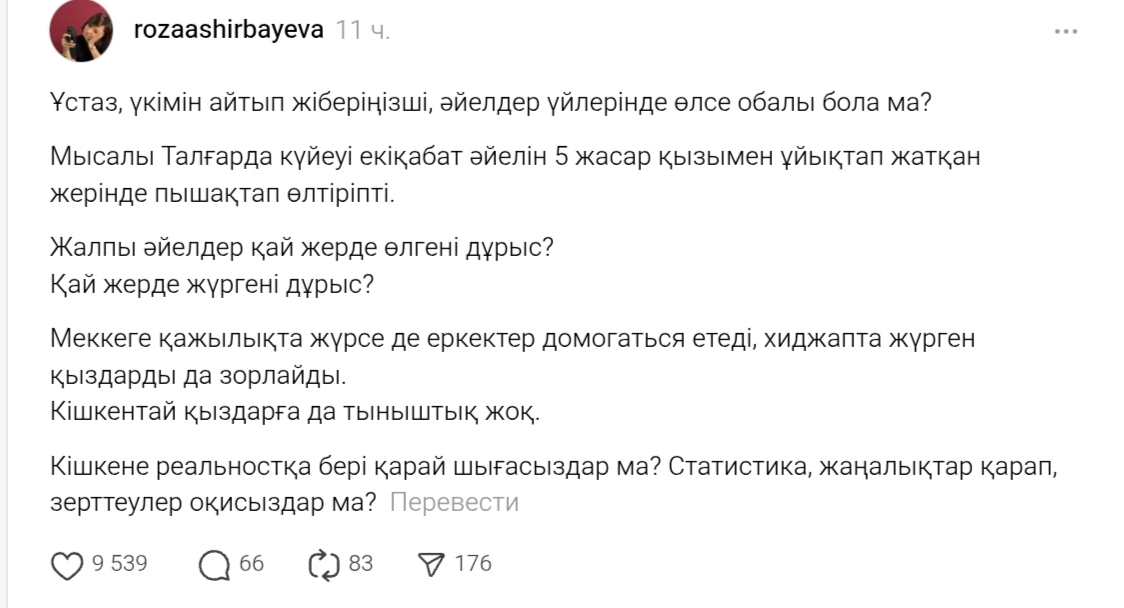Open the three-dot more options menu

click(x=1066, y=32)
